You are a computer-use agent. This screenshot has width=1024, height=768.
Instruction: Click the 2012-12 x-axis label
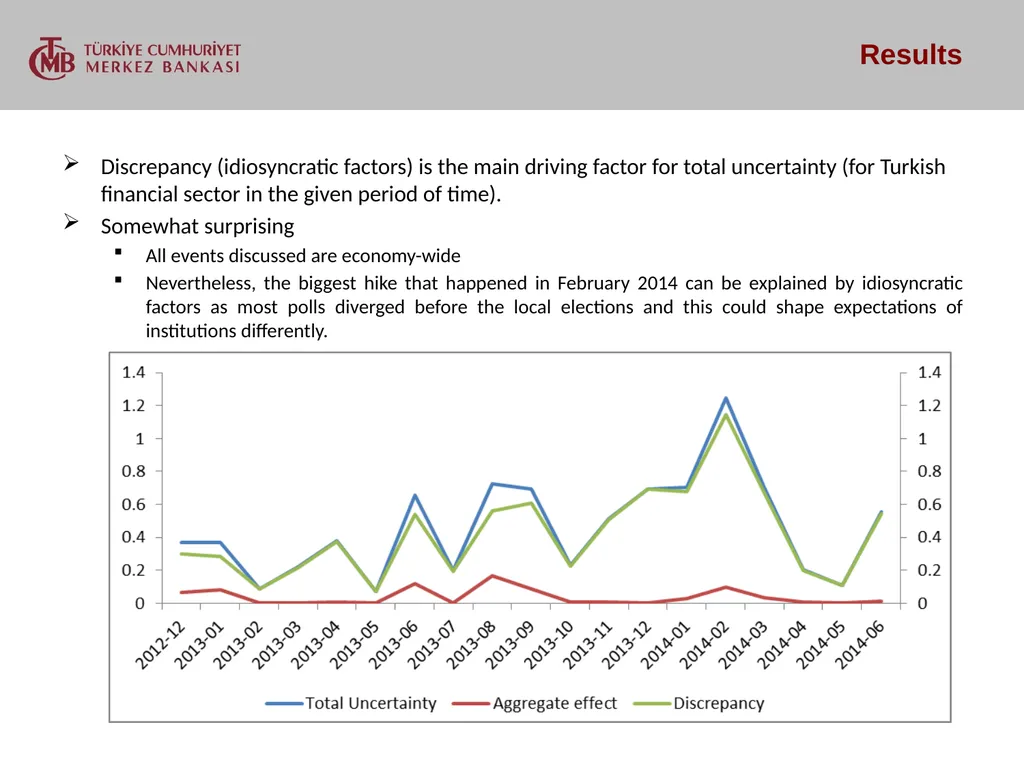click(160, 645)
